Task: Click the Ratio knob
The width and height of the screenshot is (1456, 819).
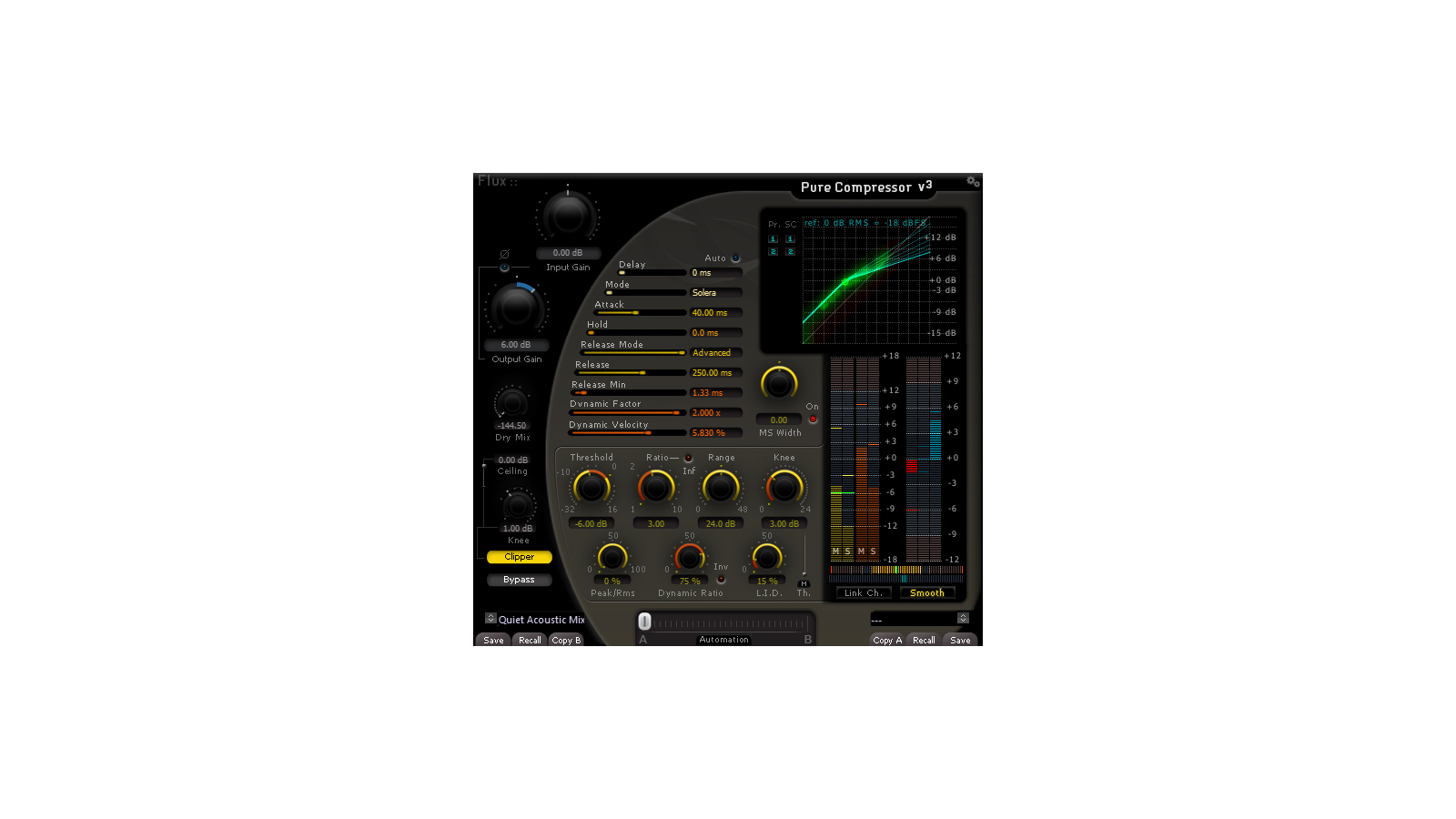Action: click(656, 488)
